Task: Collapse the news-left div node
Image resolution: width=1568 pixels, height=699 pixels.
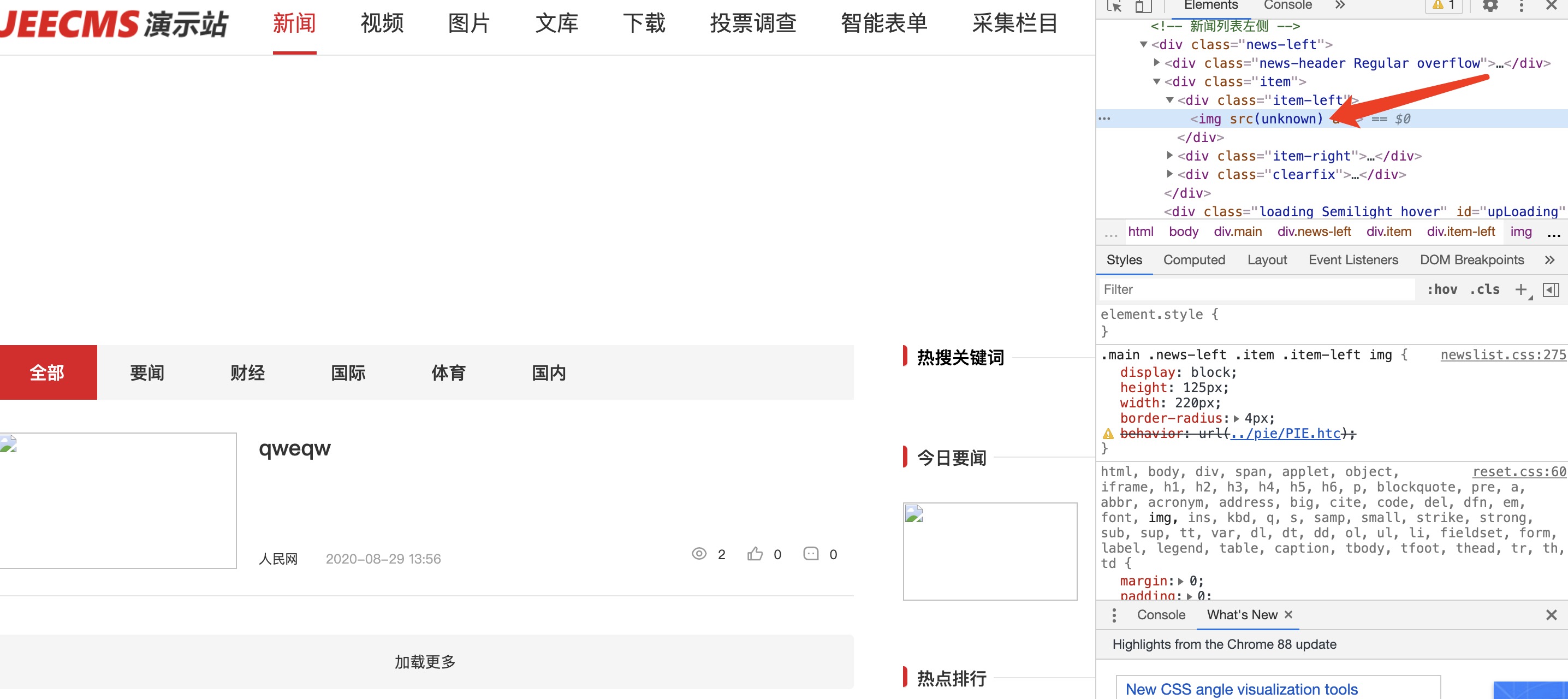Action: [1143, 44]
